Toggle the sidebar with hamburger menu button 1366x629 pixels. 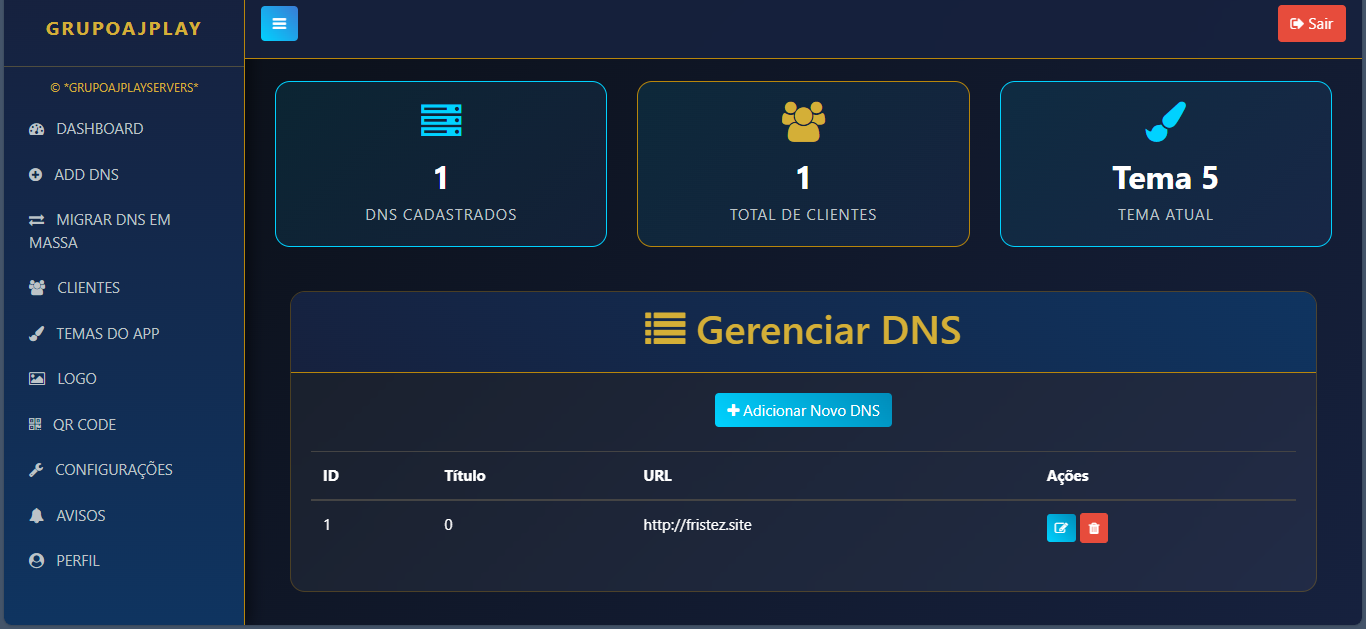pos(279,23)
